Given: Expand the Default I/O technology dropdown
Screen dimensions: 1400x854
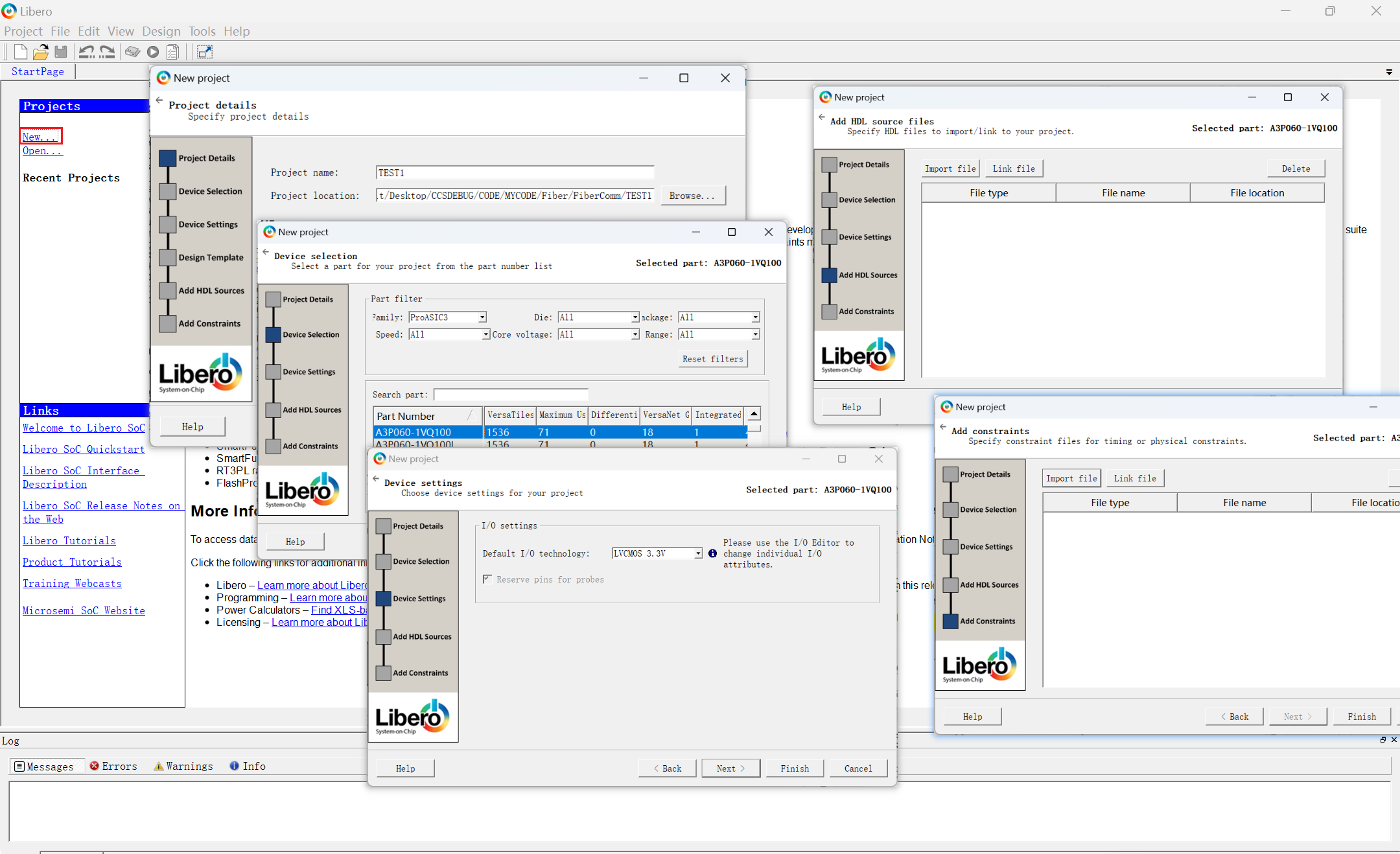Looking at the screenshot, I should (x=698, y=553).
